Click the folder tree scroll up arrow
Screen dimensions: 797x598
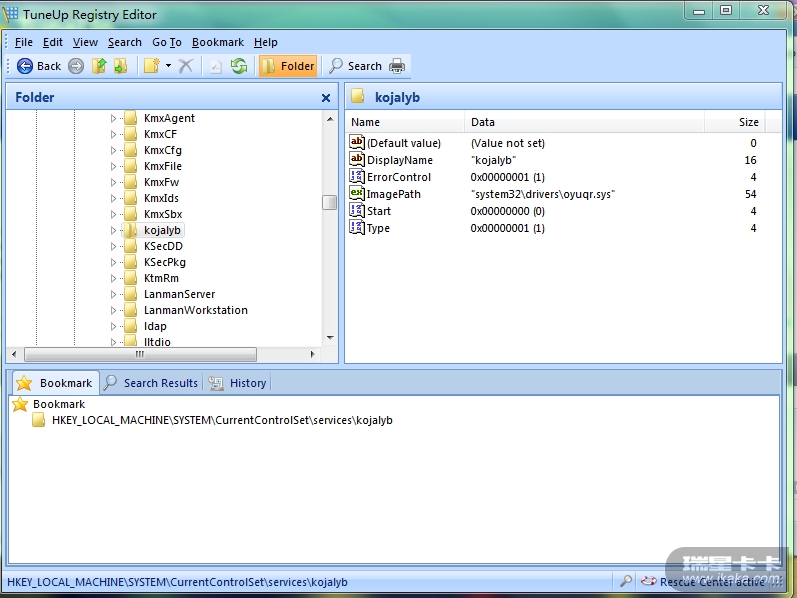(330, 119)
